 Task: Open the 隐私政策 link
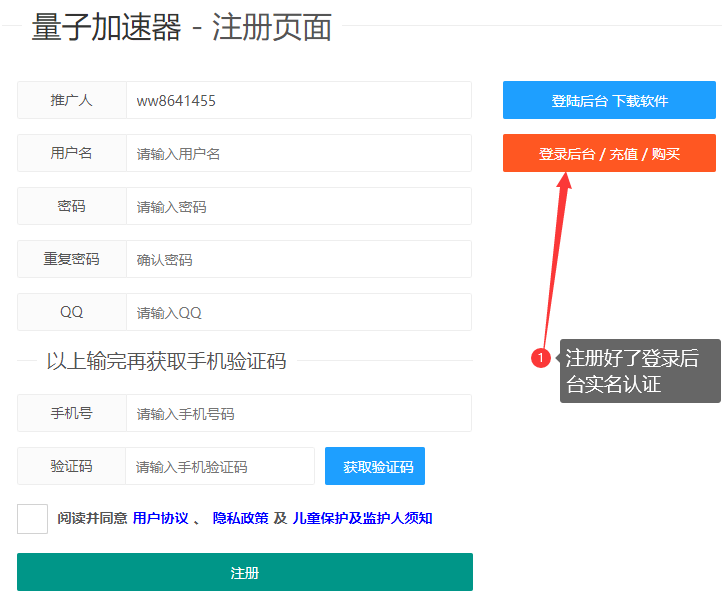(240, 518)
